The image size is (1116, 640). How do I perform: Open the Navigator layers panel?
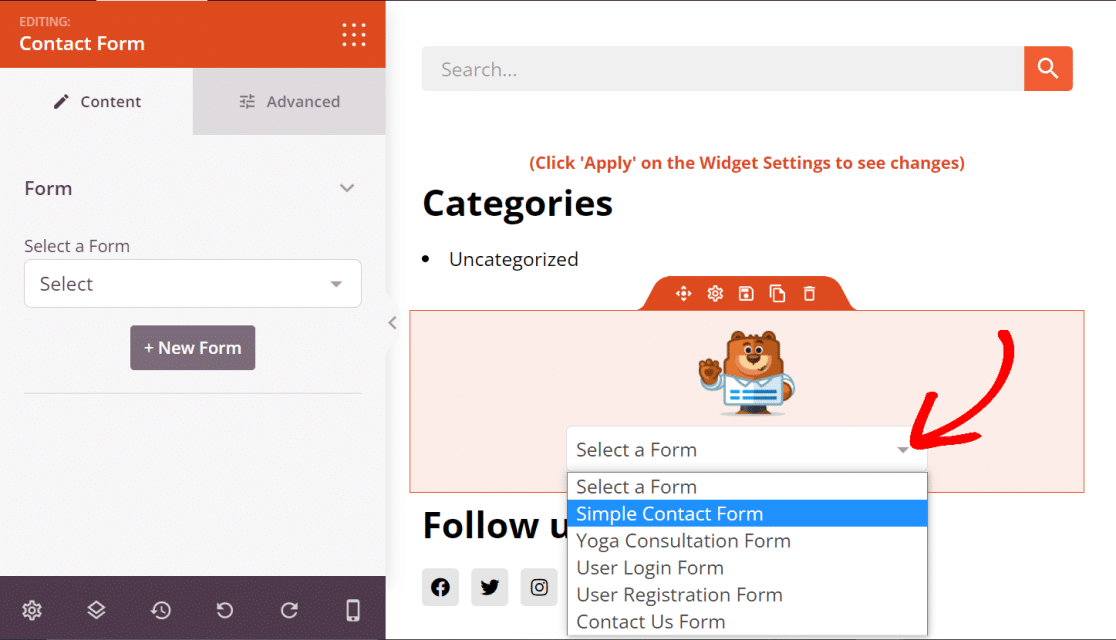(x=96, y=610)
